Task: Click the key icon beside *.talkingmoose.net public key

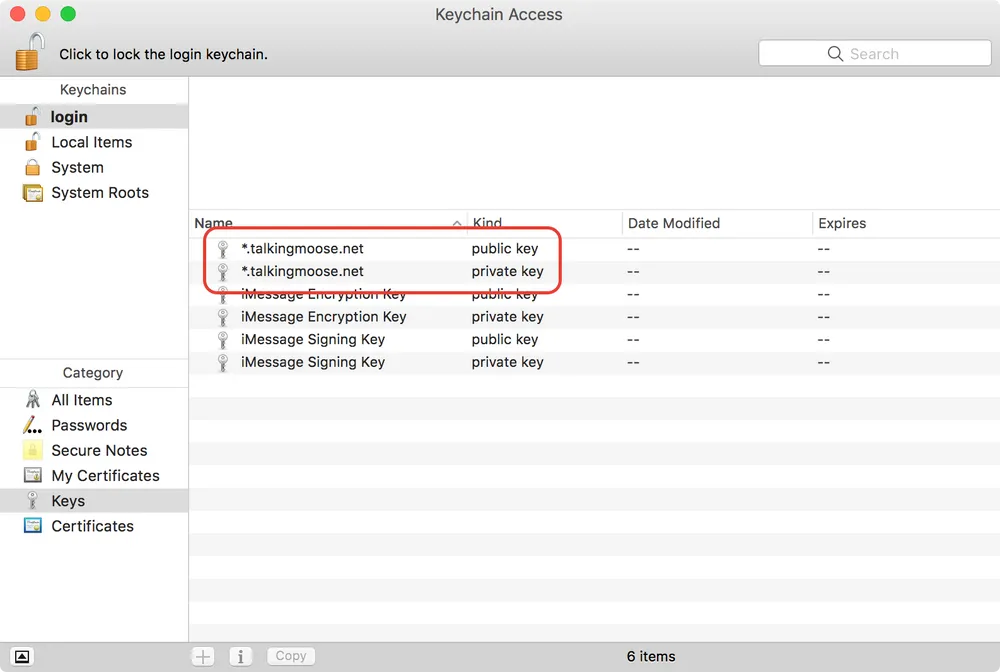Action: [x=222, y=248]
